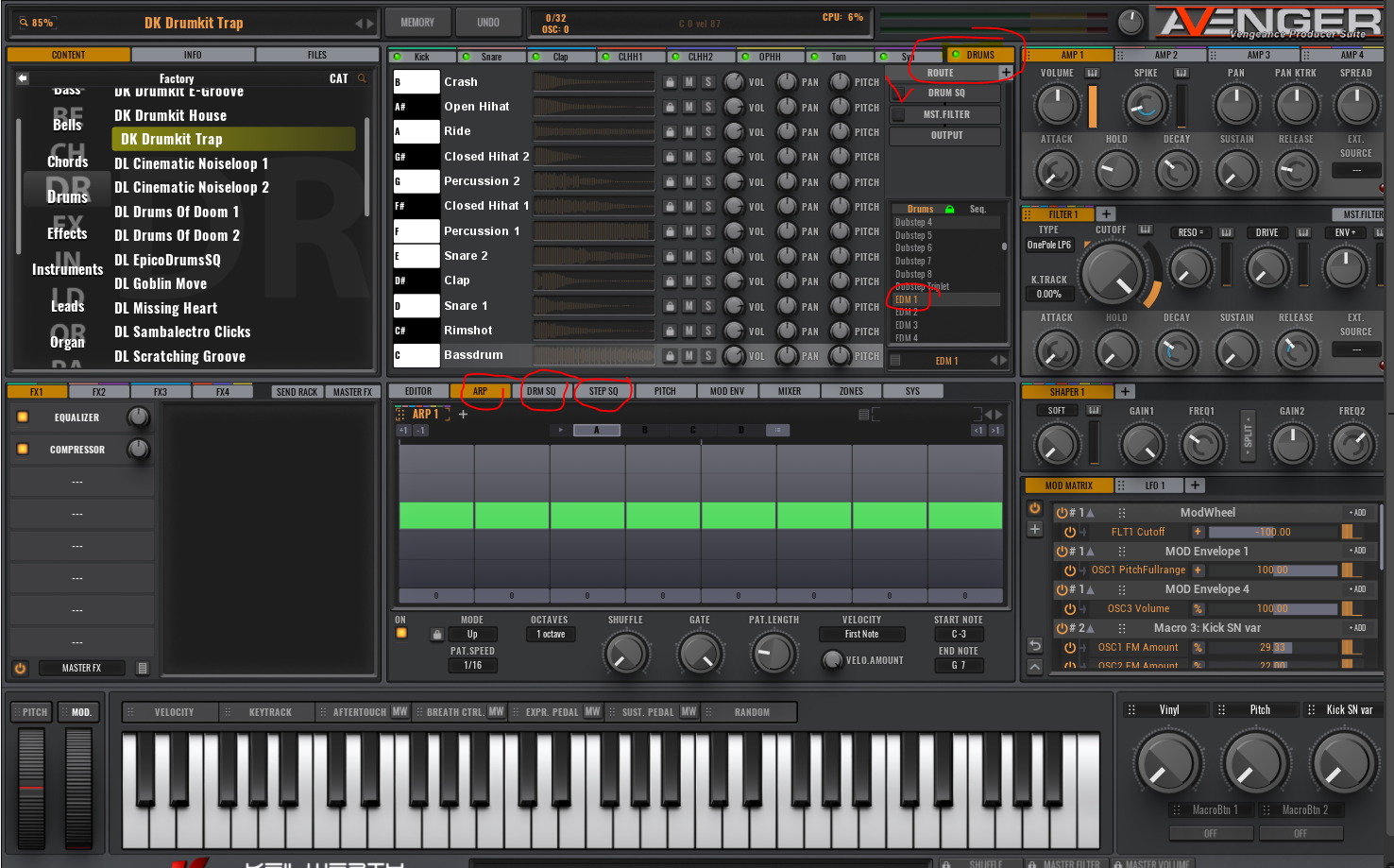Open the filter TYPE dropdown showing OnePole LP6
The image size is (1394, 868).
point(1049,245)
